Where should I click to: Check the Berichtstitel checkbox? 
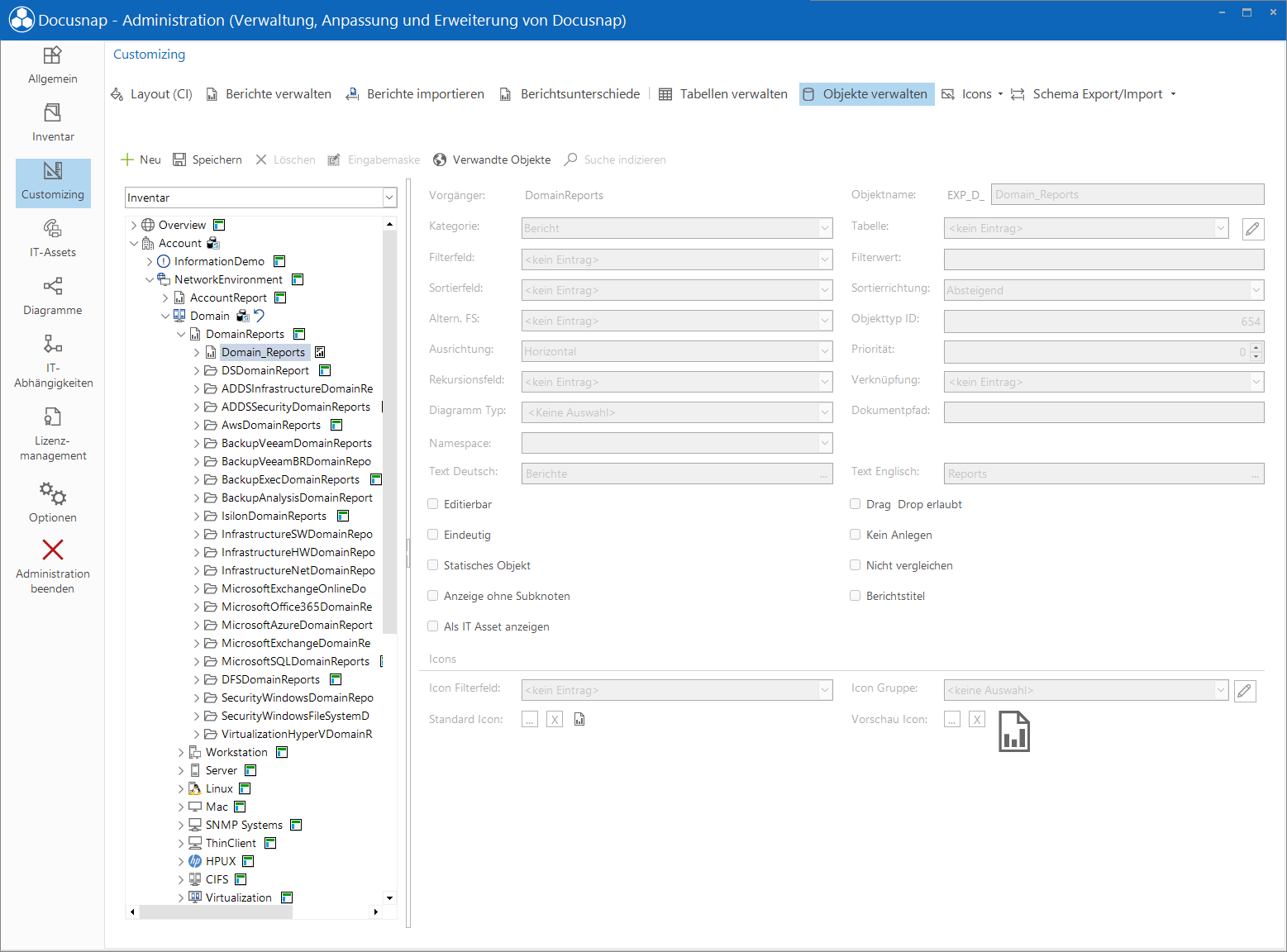tap(856, 596)
